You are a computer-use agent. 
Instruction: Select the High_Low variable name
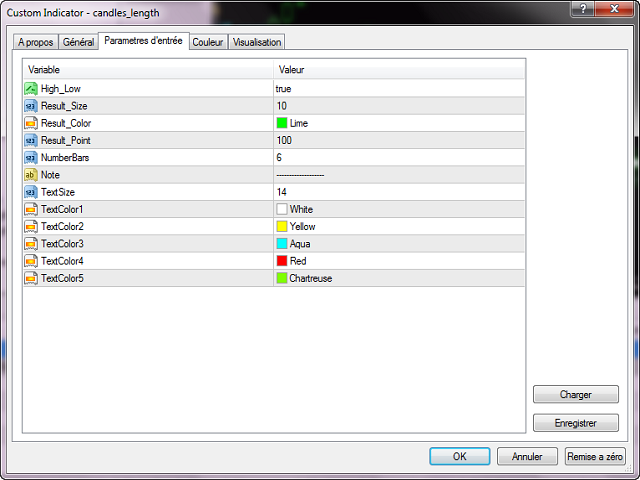(x=61, y=89)
